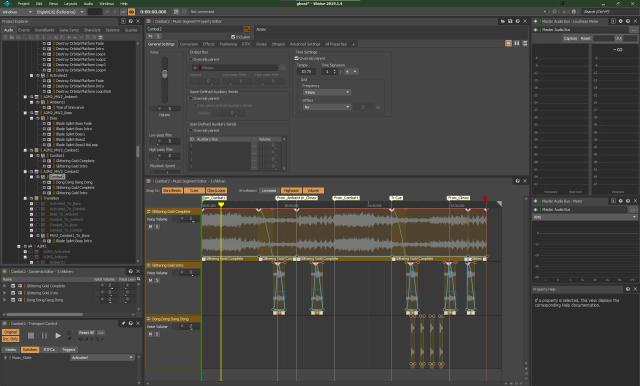The image size is (640, 386).
Task: Open settings gear of Loudness Meter panel
Action: 620,21
